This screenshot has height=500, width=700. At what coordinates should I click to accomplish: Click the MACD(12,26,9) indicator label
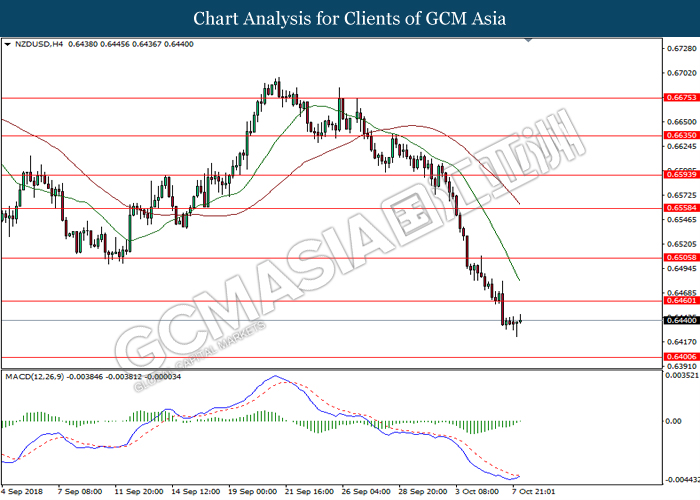35,377
